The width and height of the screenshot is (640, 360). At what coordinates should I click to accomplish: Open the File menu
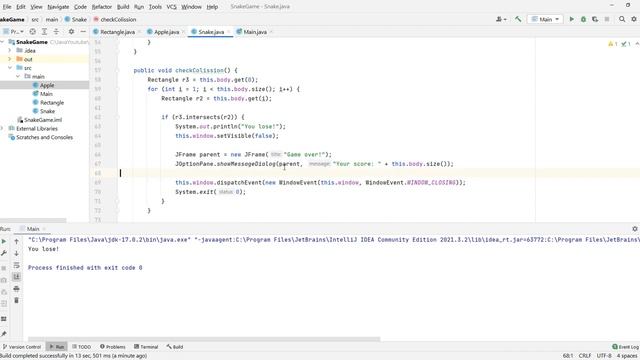pyautogui.click(x=7, y=7)
